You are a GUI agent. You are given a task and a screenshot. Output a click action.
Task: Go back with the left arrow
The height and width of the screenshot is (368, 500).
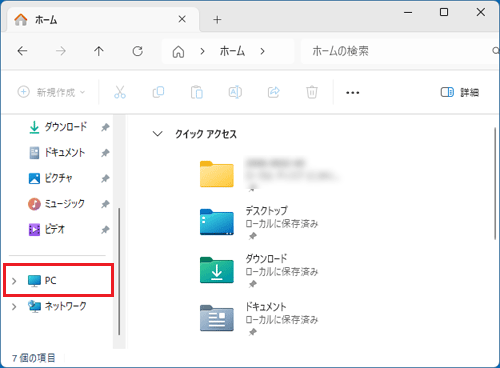22,51
